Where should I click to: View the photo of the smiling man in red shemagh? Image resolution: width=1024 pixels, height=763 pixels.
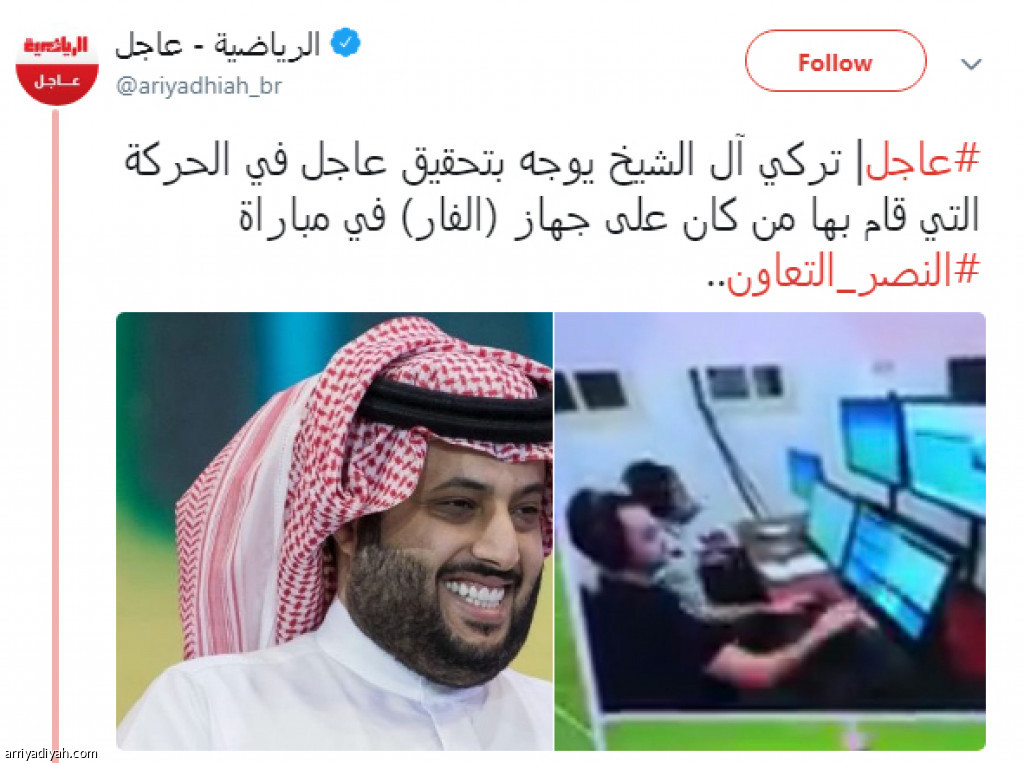[x=334, y=530]
